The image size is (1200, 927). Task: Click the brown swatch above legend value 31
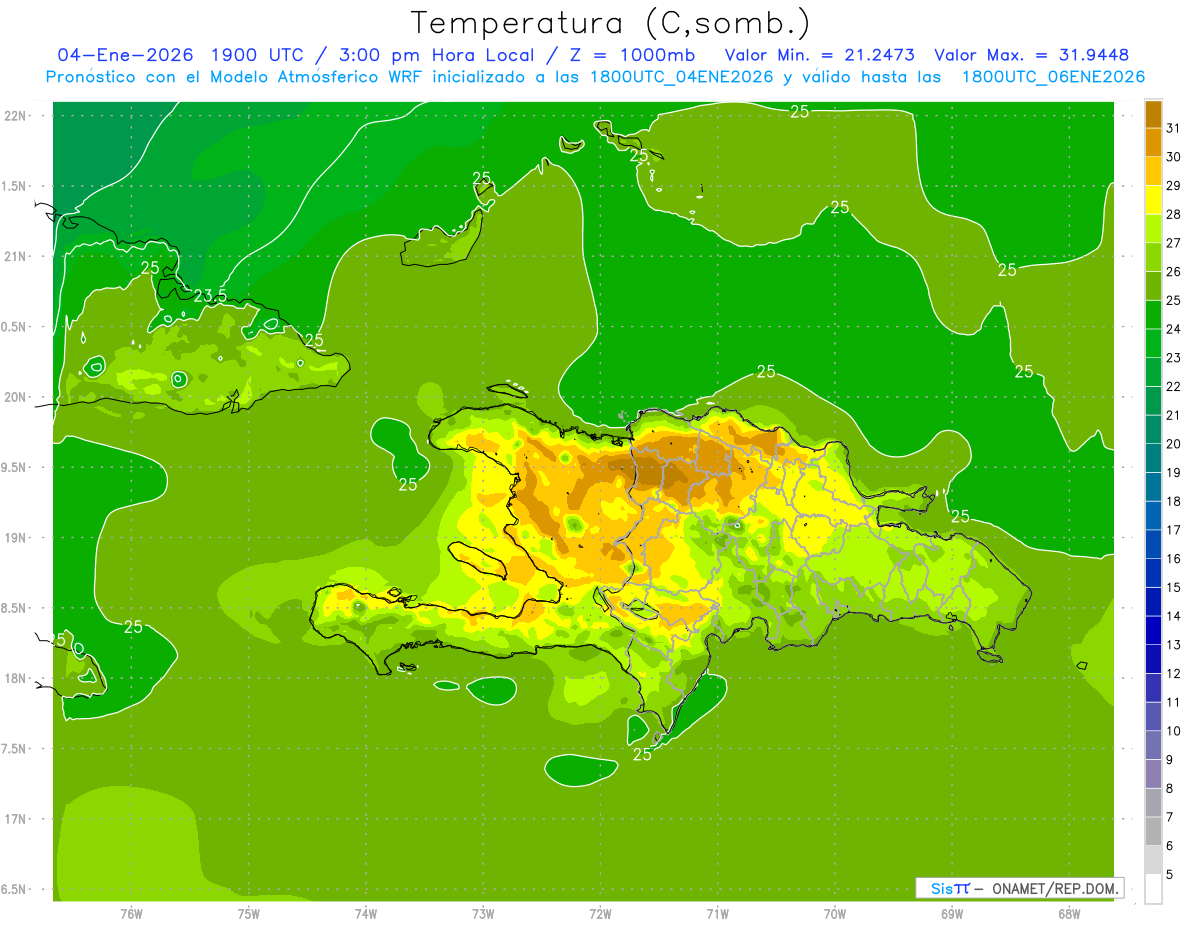[x=1153, y=114]
